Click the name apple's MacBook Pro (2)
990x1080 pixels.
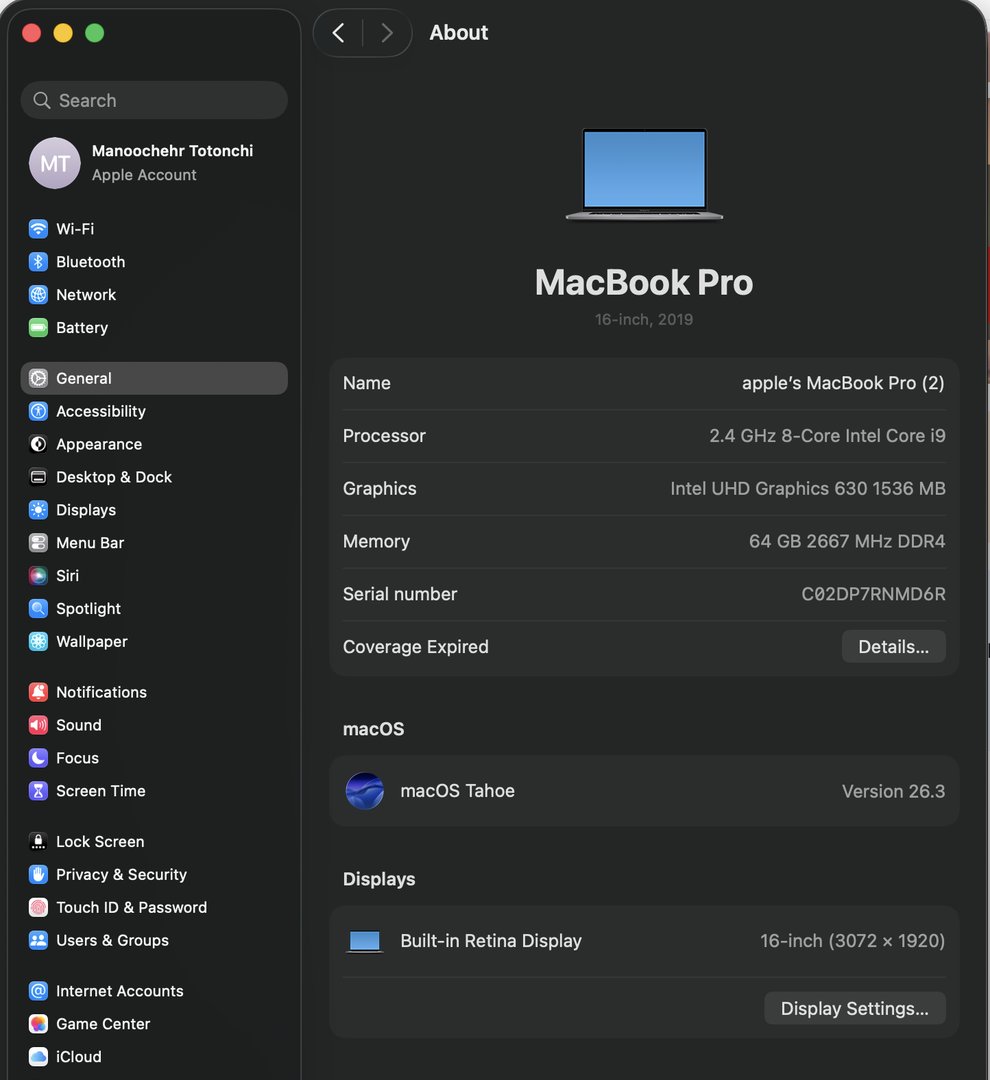tap(843, 383)
